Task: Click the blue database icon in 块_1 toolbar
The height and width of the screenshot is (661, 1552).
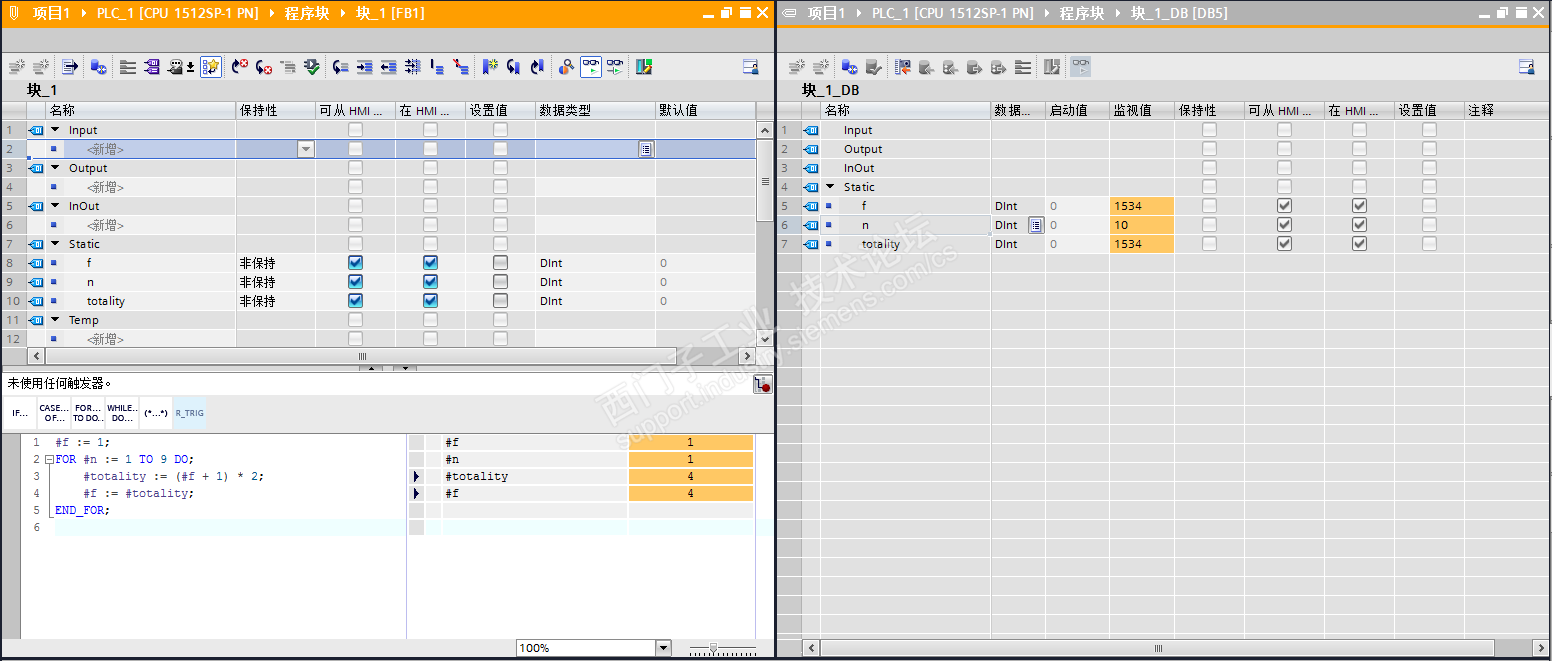Action: tap(98, 67)
